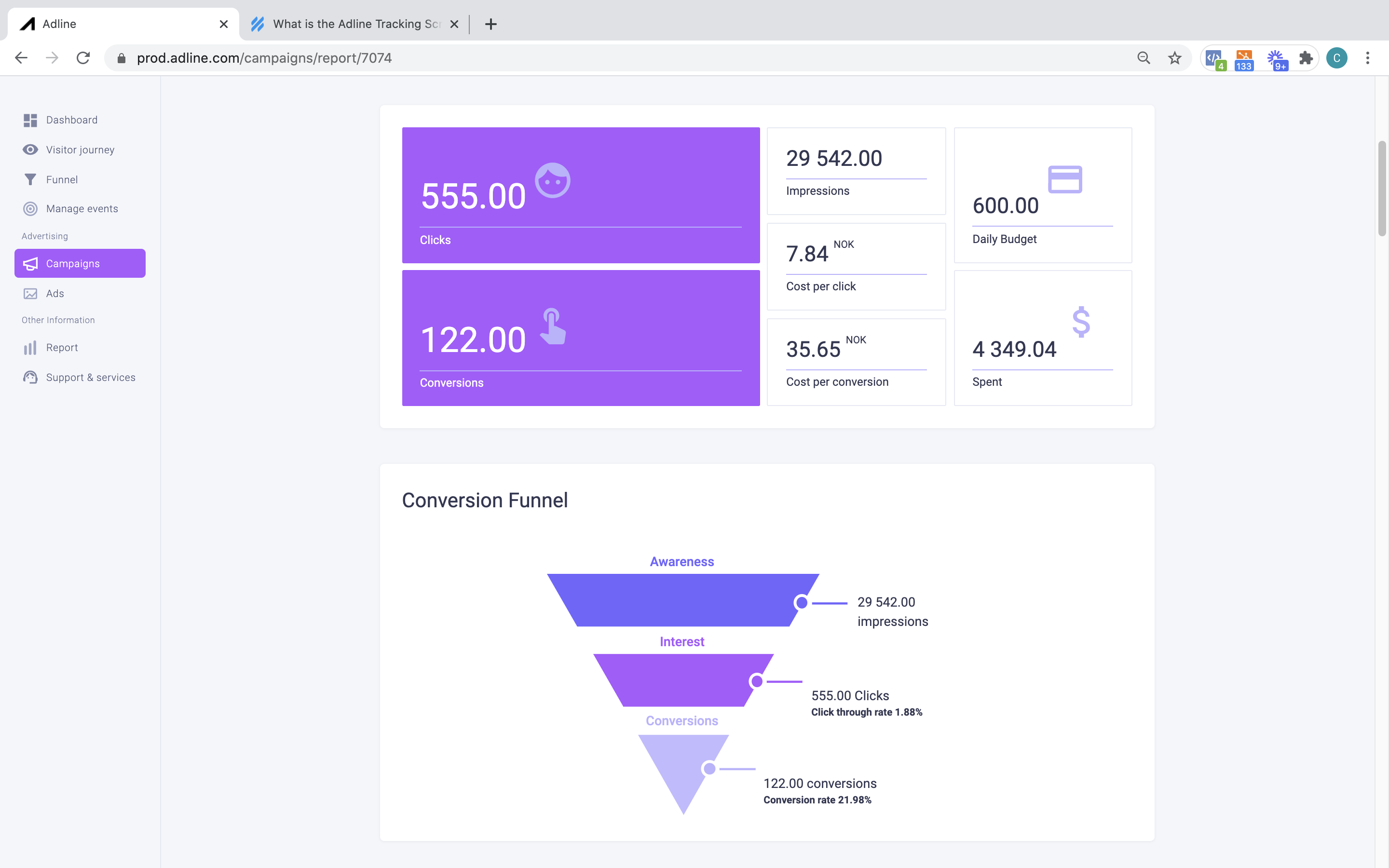This screenshot has height=868, width=1389.
Task: Click the Campaigns megaphone icon
Action: coord(30,263)
